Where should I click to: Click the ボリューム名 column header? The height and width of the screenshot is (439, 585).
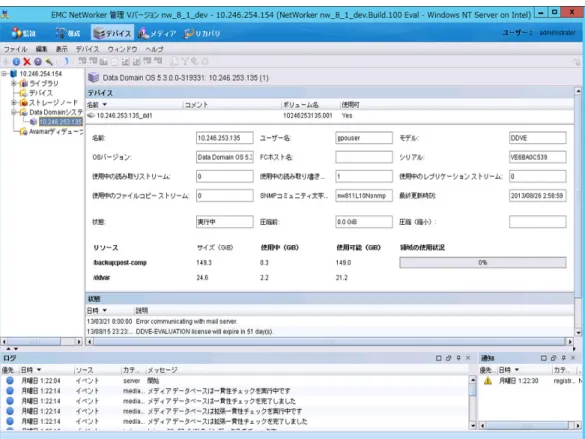pos(310,105)
